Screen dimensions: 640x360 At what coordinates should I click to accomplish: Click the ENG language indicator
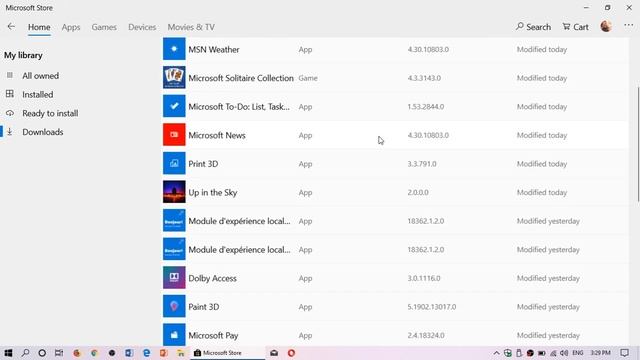point(578,353)
